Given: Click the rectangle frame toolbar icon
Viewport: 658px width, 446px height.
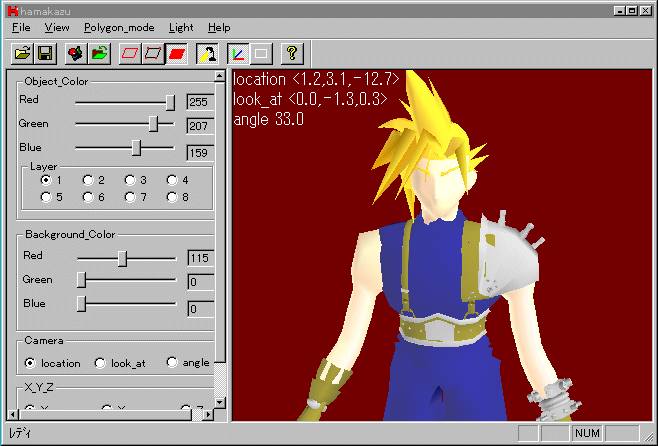Looking at the screenshot, I should click(x=261, y=53).
